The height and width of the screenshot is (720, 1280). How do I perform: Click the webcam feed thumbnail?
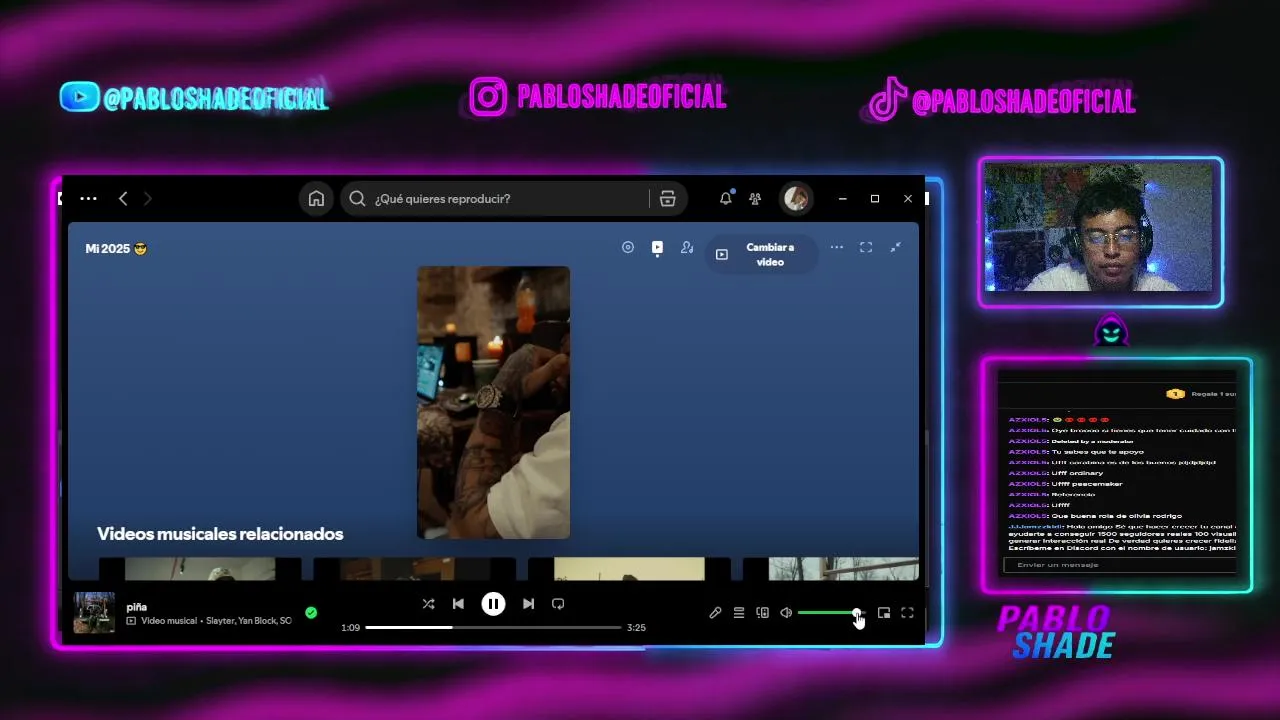click(x=1100, y=229)
